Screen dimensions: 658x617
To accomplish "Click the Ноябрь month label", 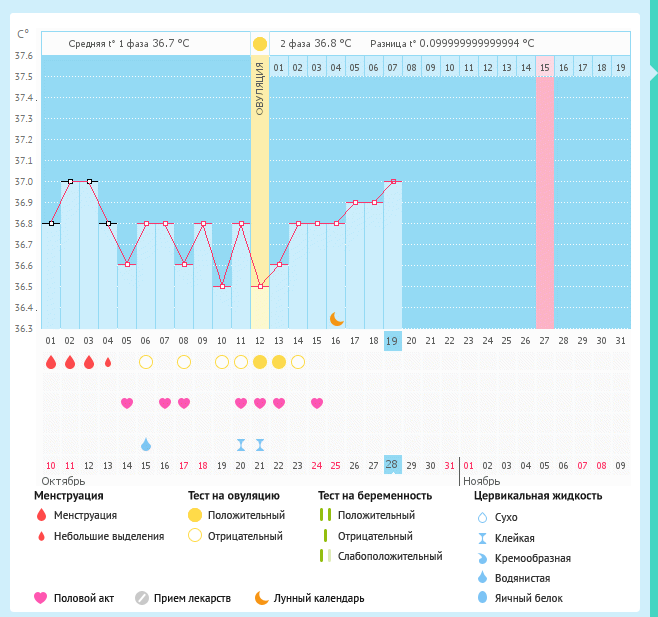I will coord(481,481).
